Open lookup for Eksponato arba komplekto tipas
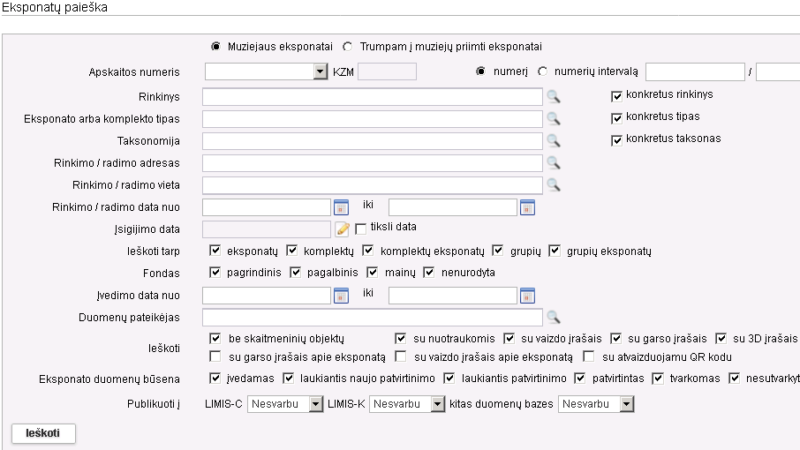This screenshot has width=800, height=450. [x=554, y=118]
